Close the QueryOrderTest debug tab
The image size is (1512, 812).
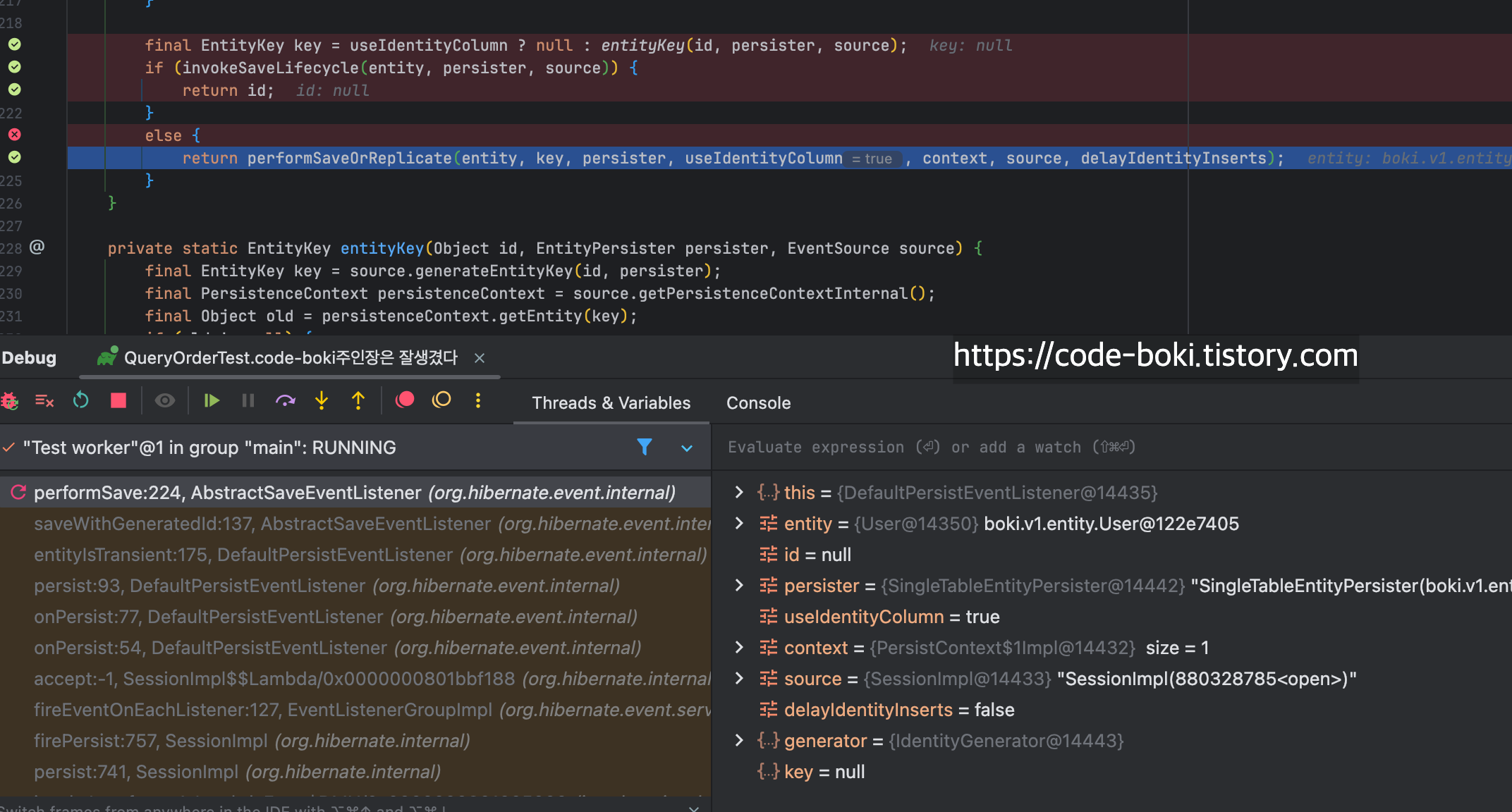point(480,358)
